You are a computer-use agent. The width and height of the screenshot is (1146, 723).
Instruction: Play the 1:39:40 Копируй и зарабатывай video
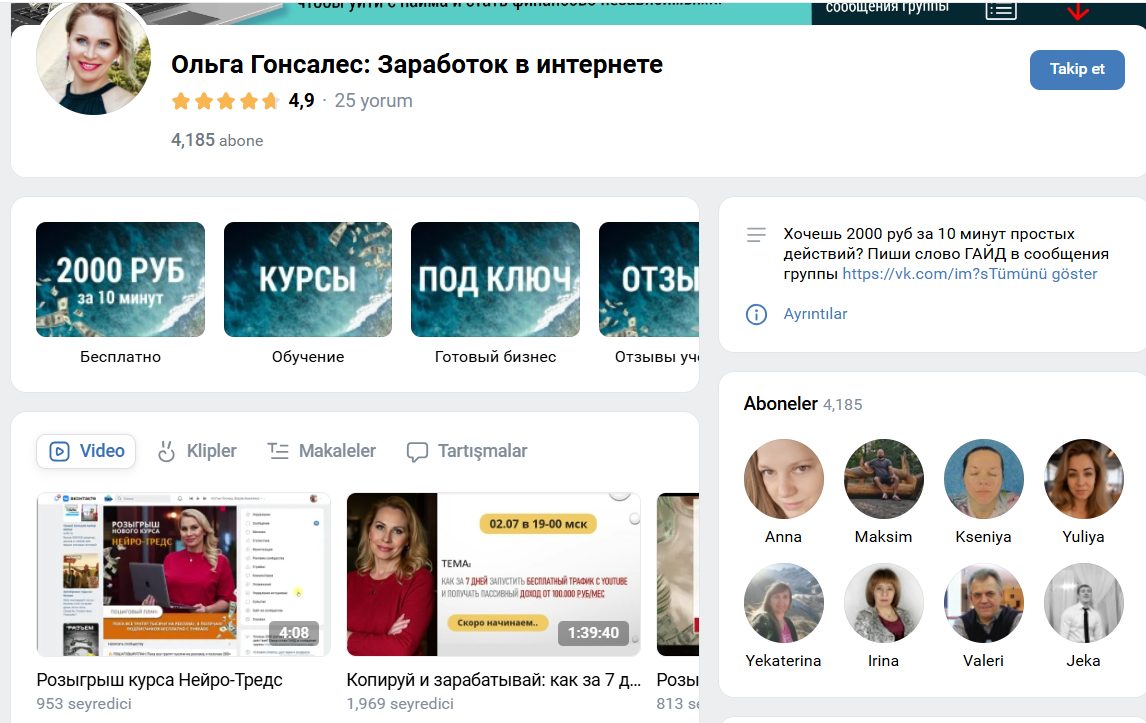pos(493,574)
